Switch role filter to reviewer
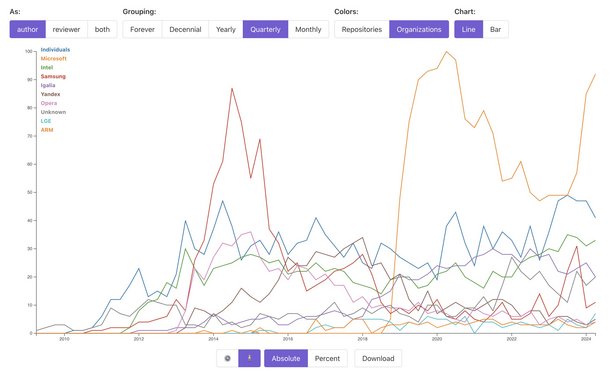Viewport: 614px width, 375px height. 66,29
